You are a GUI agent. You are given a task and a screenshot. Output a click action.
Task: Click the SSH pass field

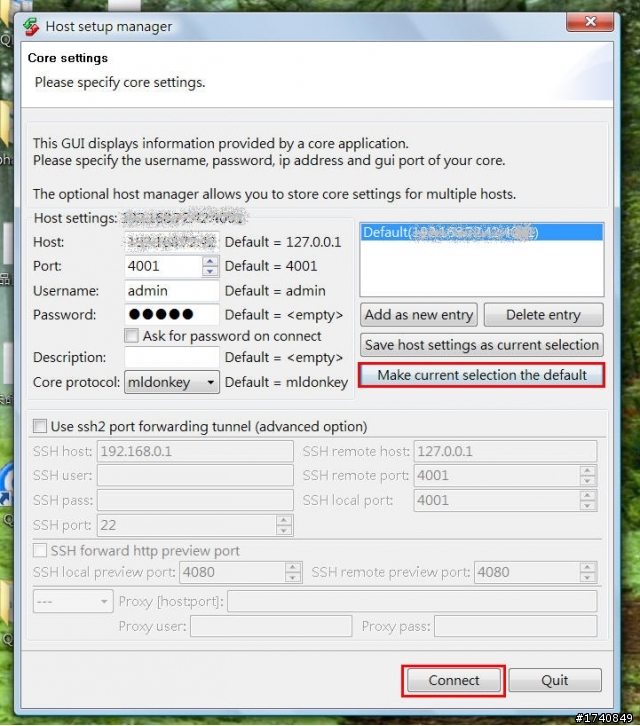[x=195, y=500]
